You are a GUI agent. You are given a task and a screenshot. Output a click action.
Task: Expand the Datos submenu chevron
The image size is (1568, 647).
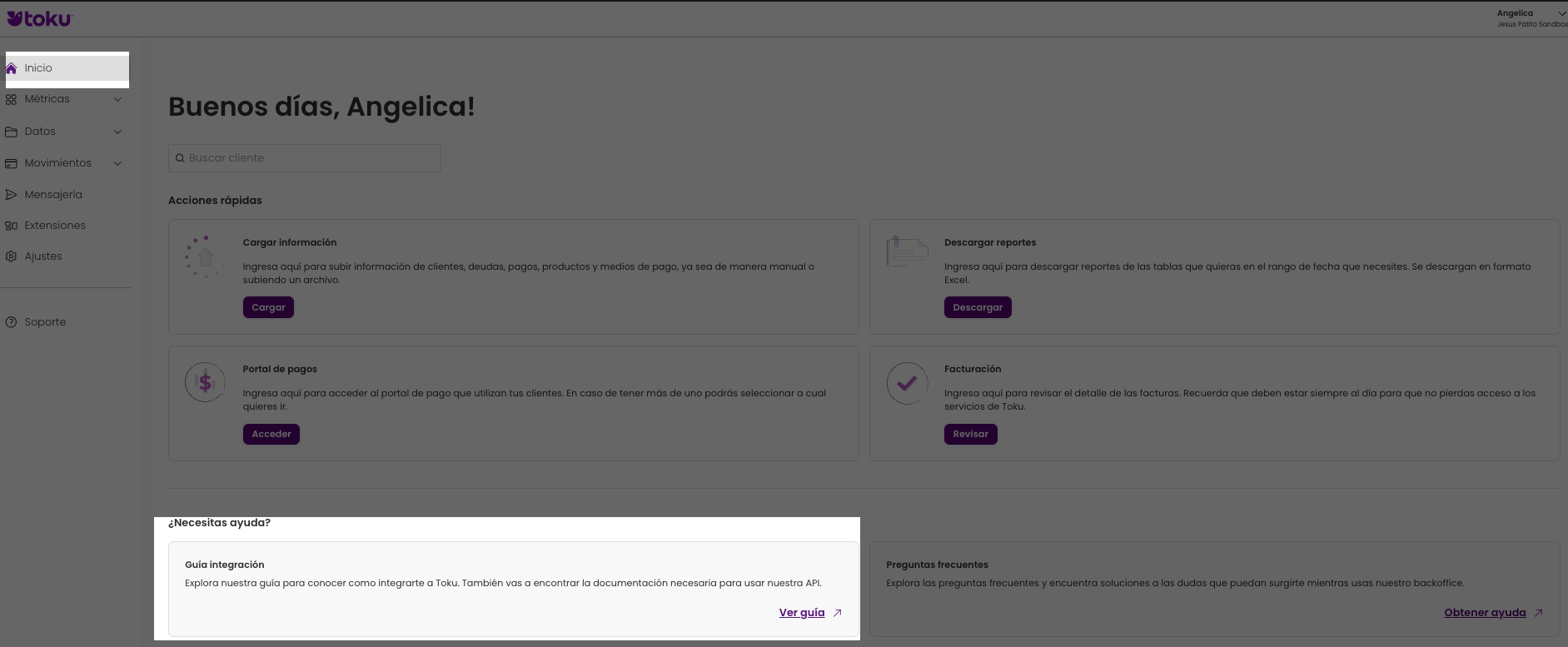tap(117, 132)
